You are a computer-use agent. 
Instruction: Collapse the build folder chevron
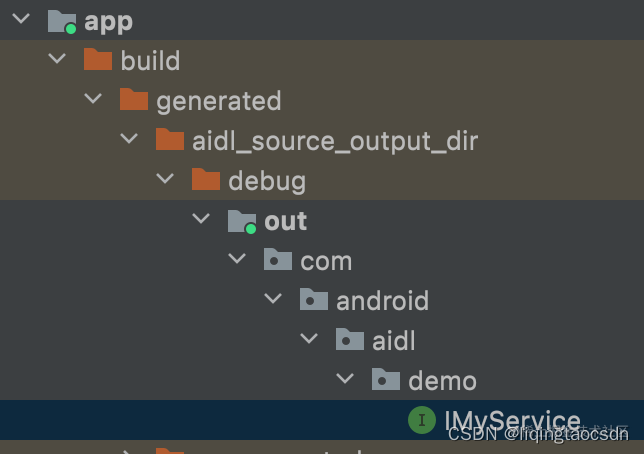57,58
